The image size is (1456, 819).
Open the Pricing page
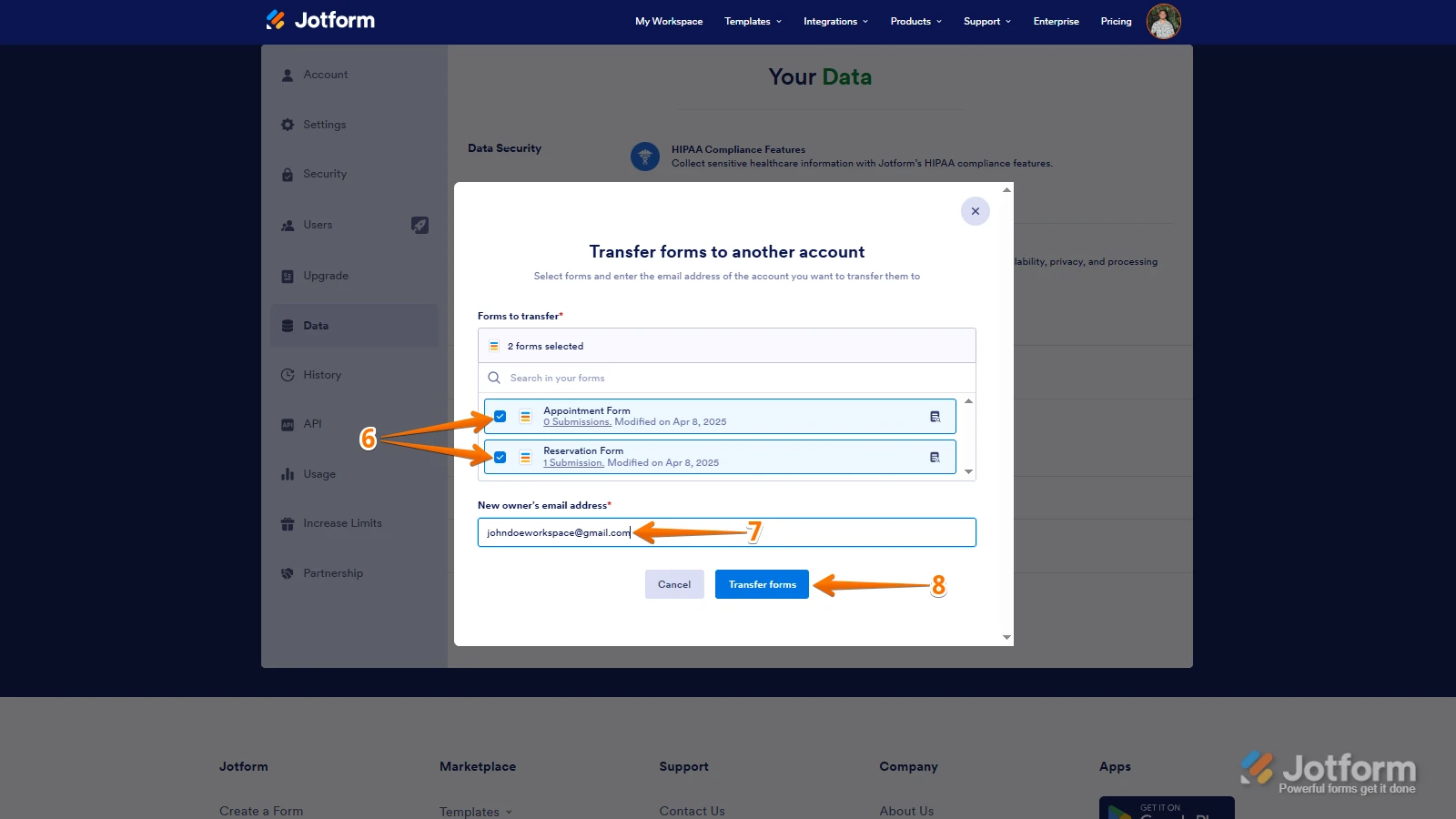coord(1116,21)
